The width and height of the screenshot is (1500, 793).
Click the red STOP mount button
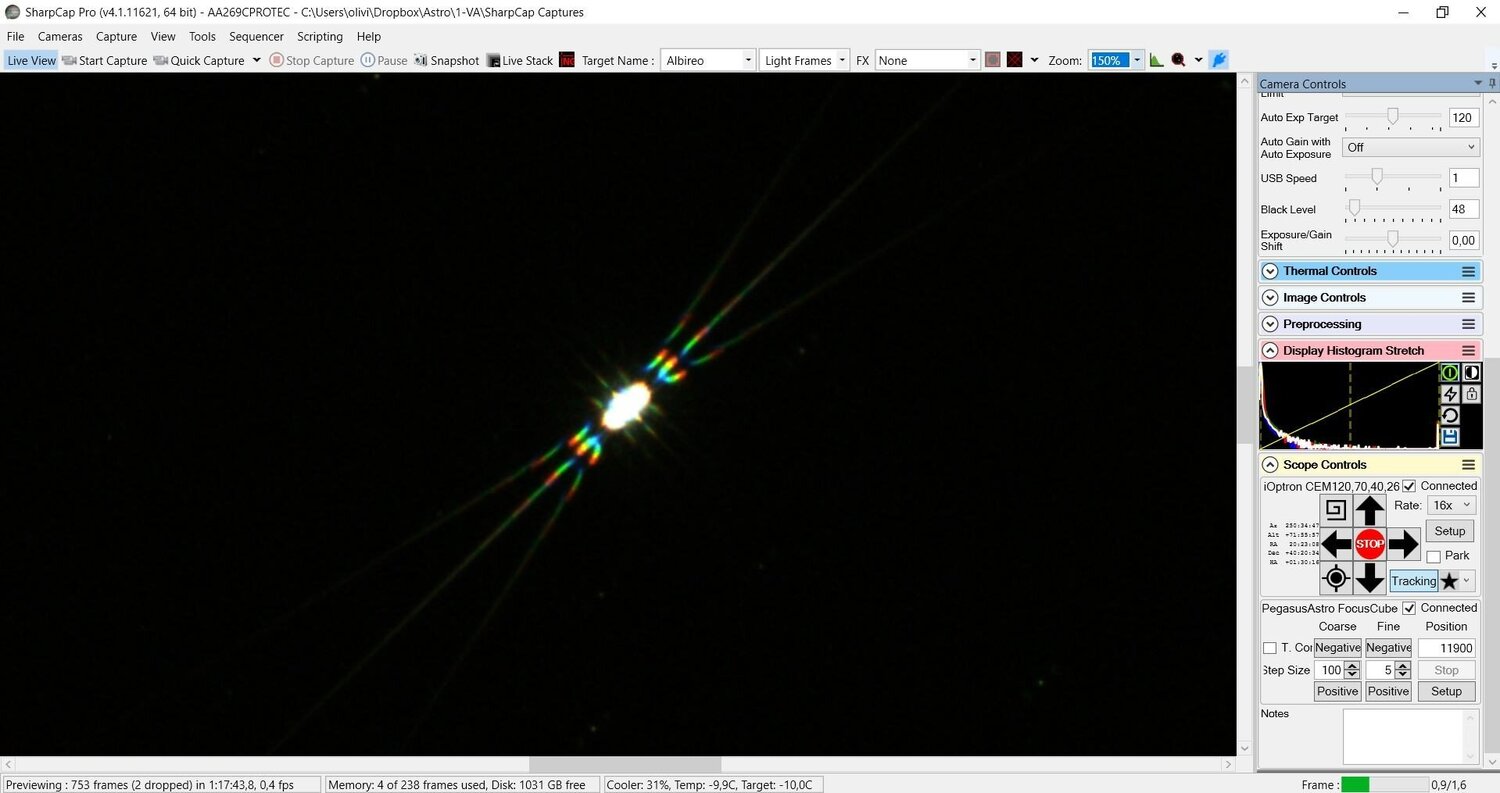(x=1369, y=544)
